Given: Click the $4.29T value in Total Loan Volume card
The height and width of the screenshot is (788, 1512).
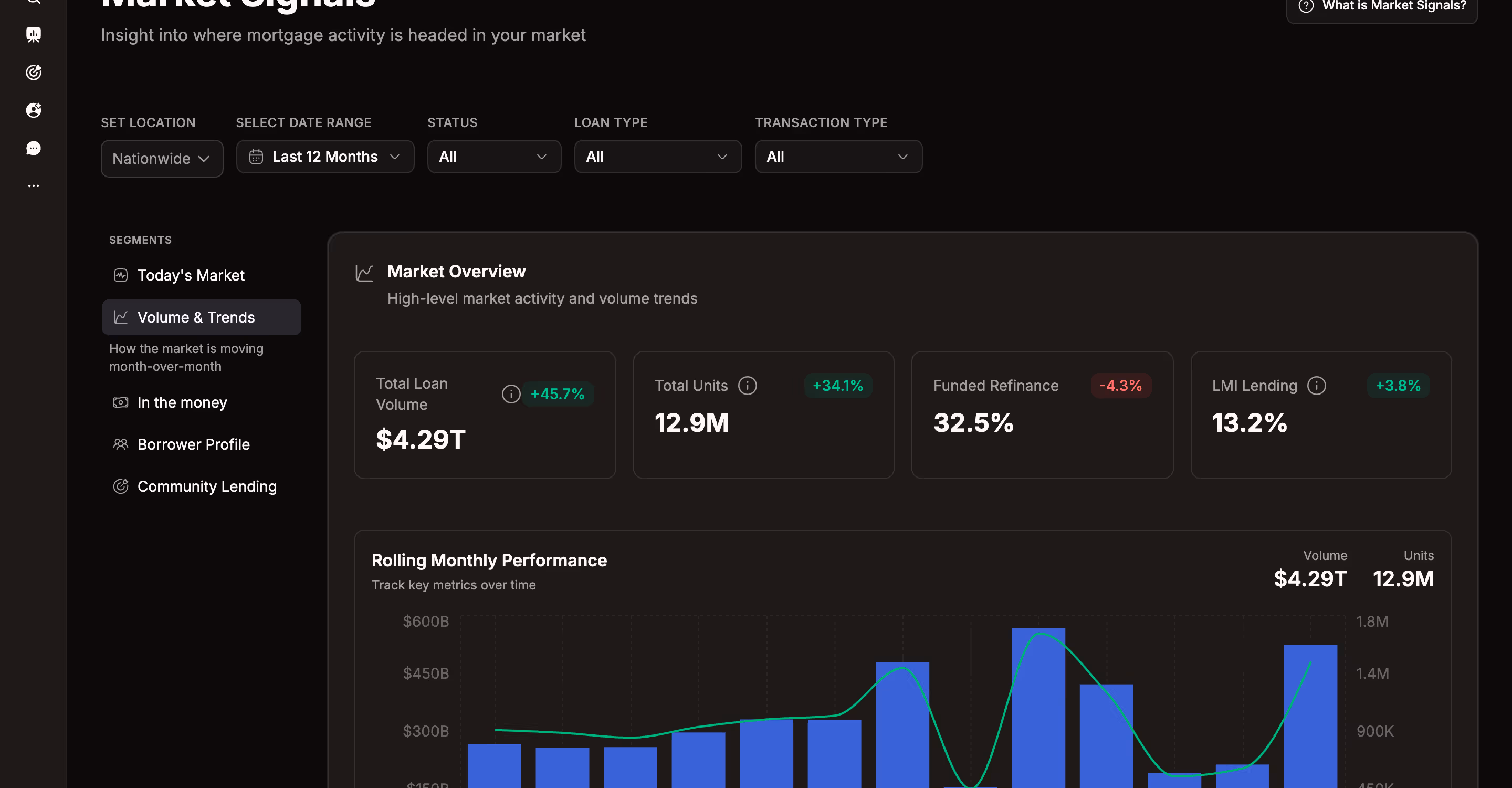Looking at the screenshot, I should (421, 439).
